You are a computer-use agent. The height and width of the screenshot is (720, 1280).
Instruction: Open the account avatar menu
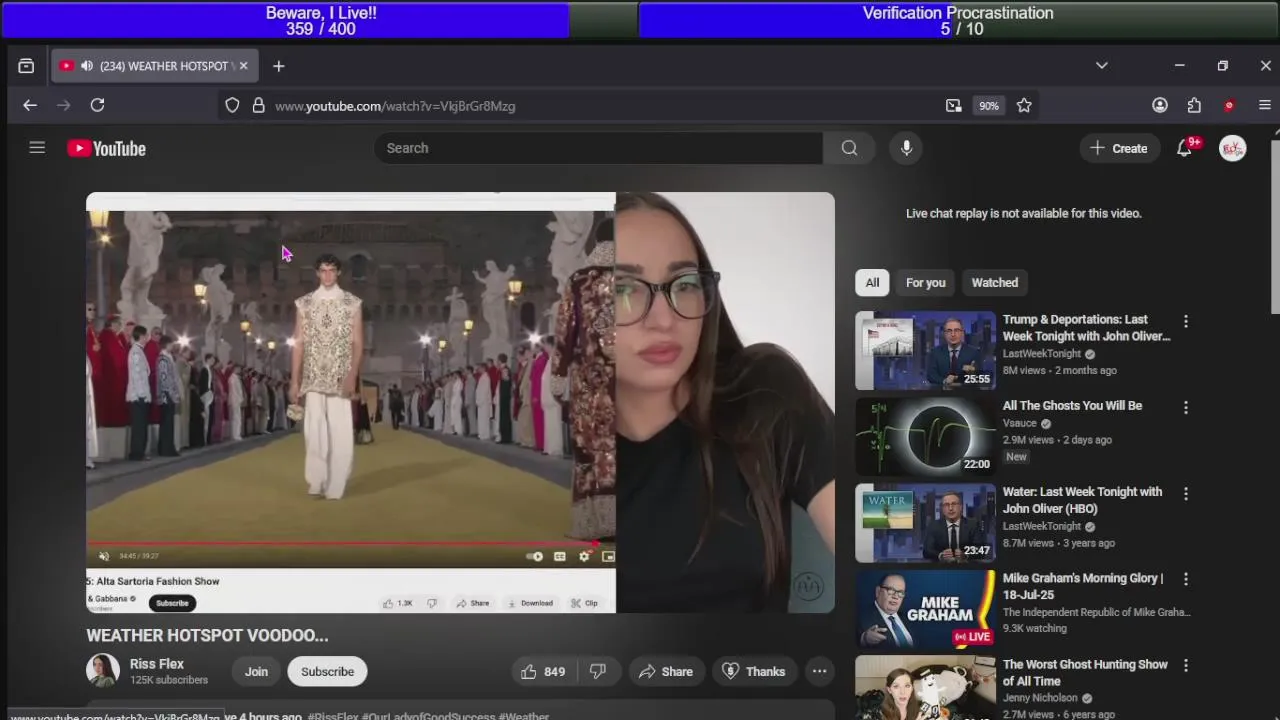(x=1232, y=148)
